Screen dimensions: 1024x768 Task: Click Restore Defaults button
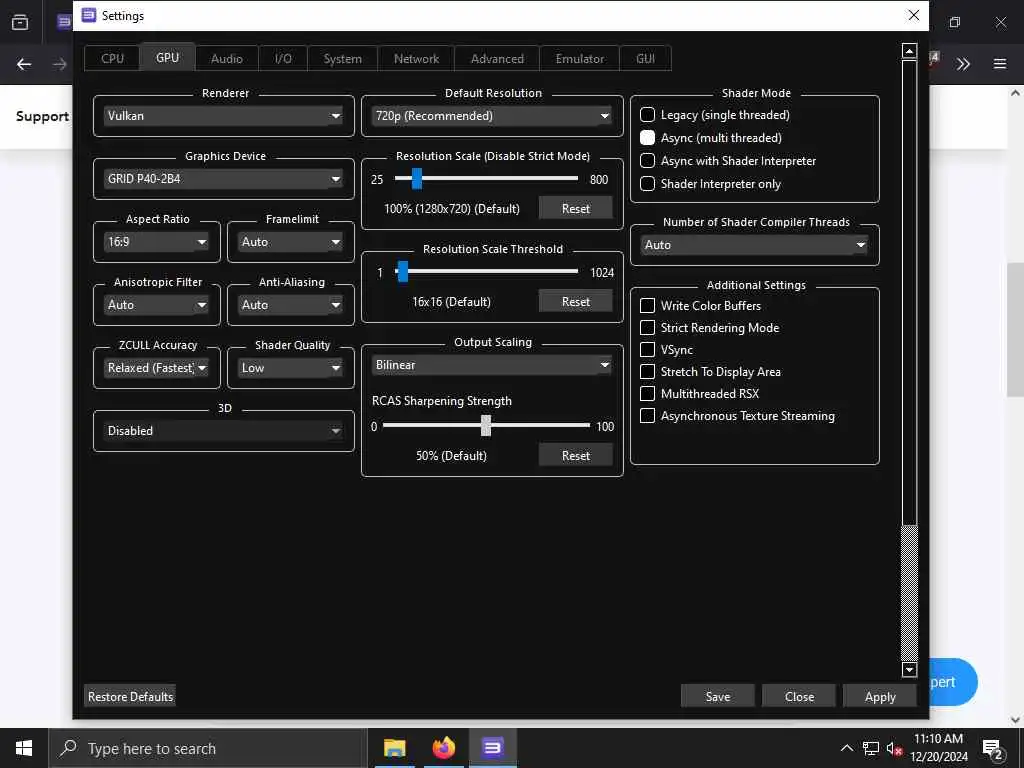[130, 696]
